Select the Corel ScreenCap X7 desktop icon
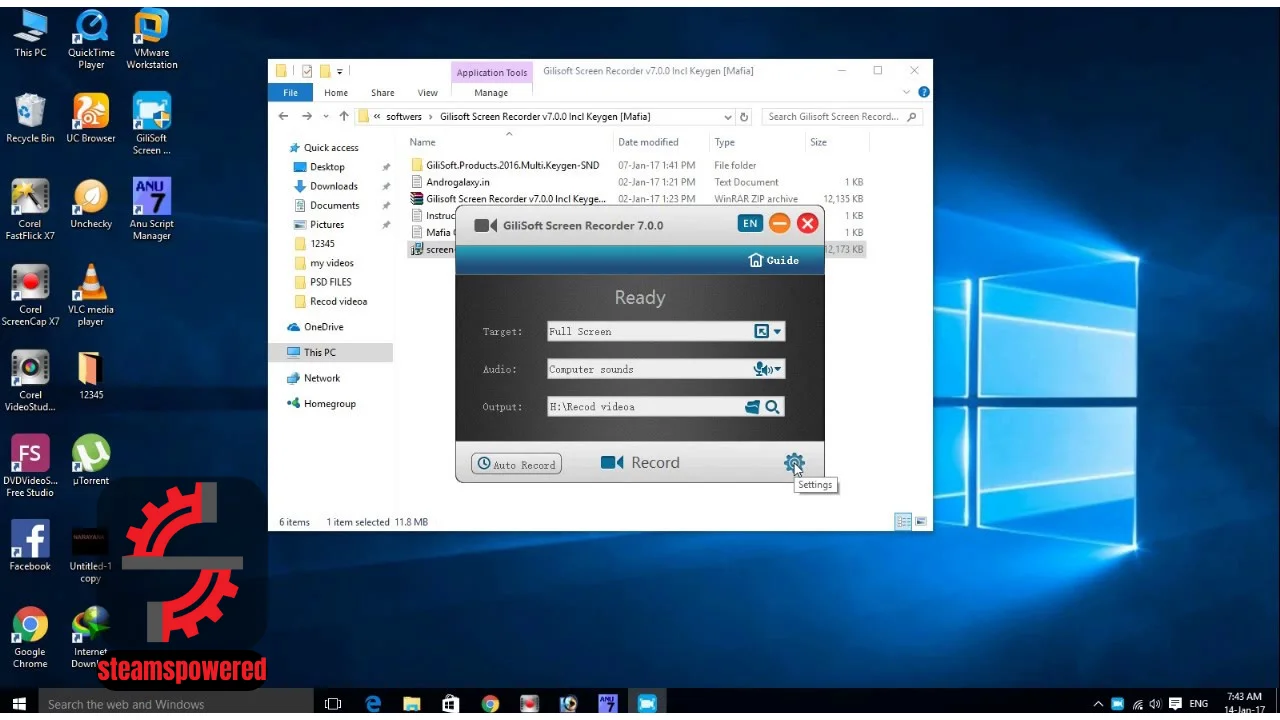 point(30,297)
